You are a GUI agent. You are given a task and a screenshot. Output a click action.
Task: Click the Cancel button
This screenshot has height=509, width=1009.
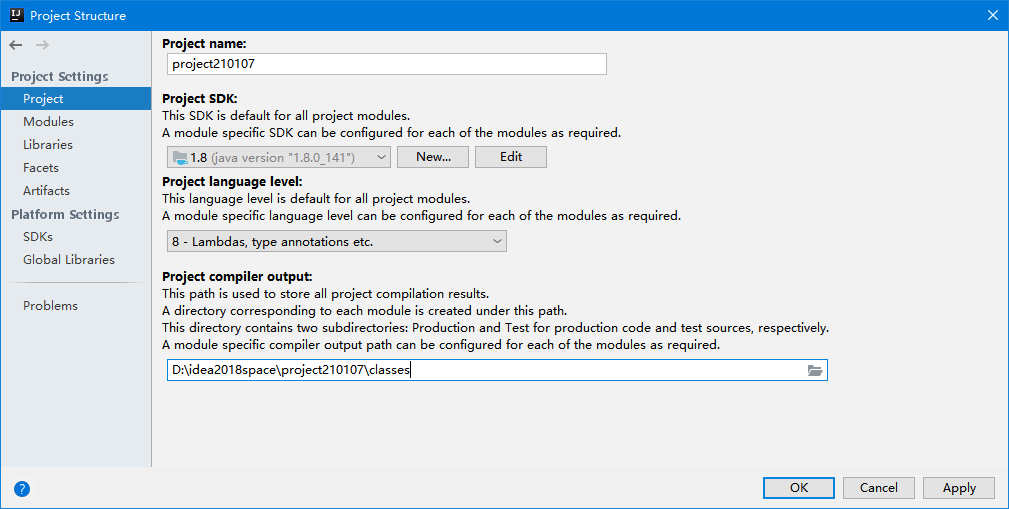click(x=878, y=488)
